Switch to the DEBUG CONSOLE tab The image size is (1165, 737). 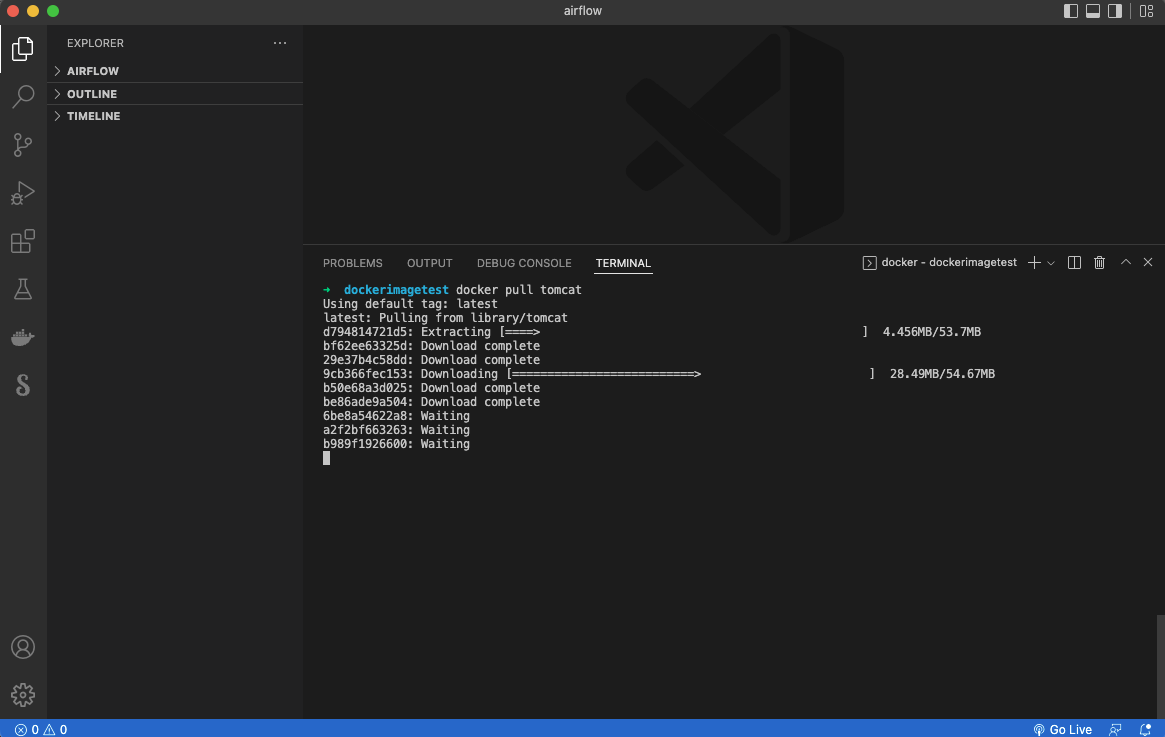pyautogui.click(x=524, y=263)
